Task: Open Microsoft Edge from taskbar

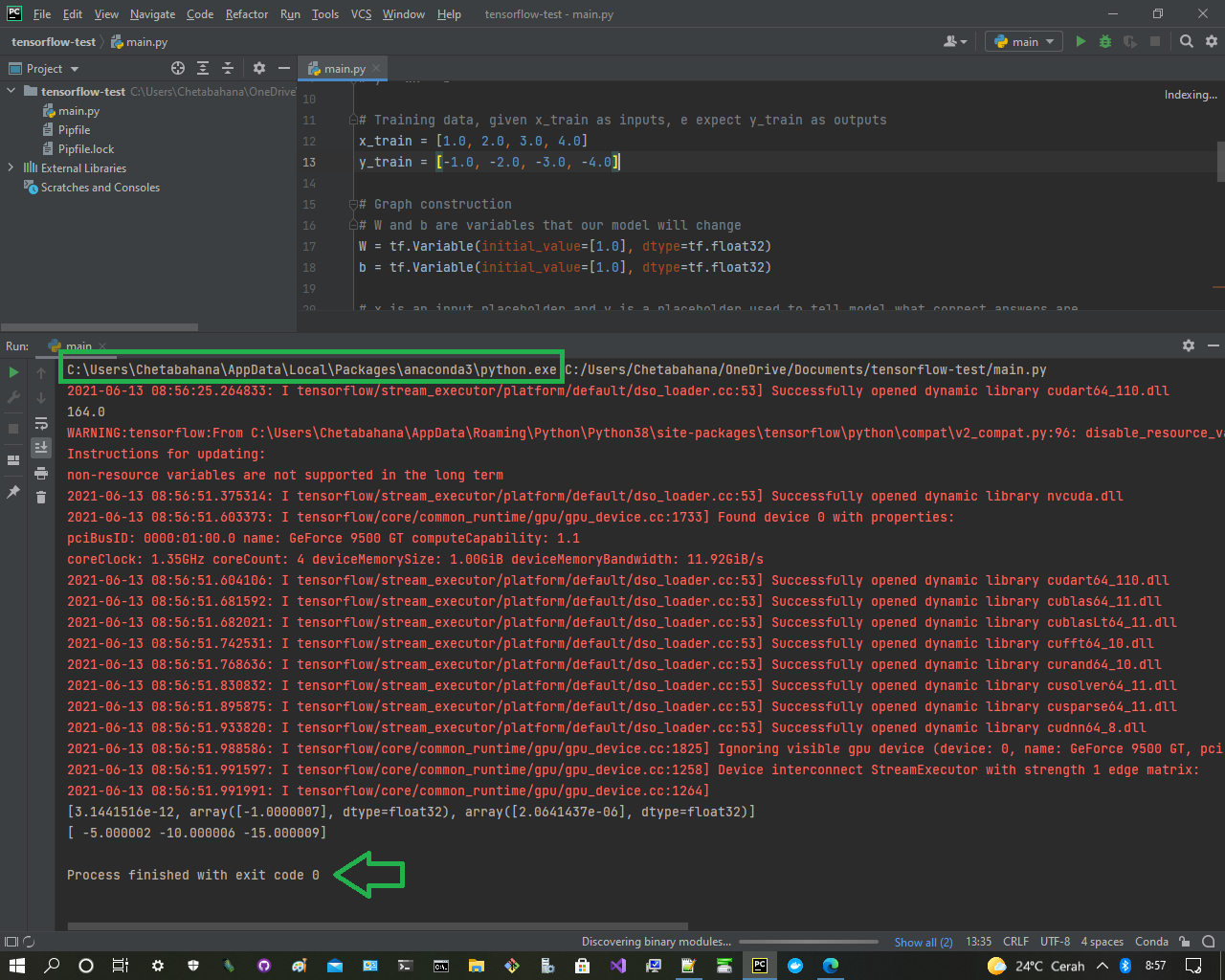Action: 830,966
